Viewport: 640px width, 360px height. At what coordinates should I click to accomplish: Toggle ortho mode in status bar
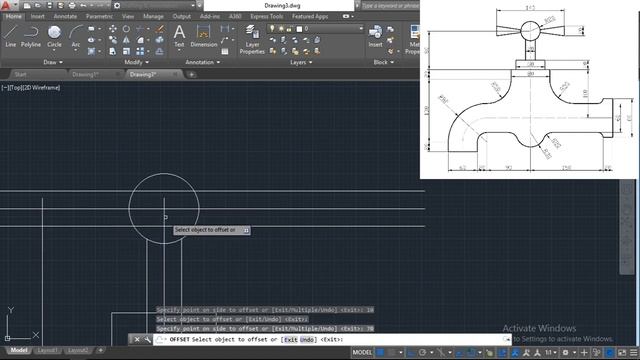click(x=411, y=352)
